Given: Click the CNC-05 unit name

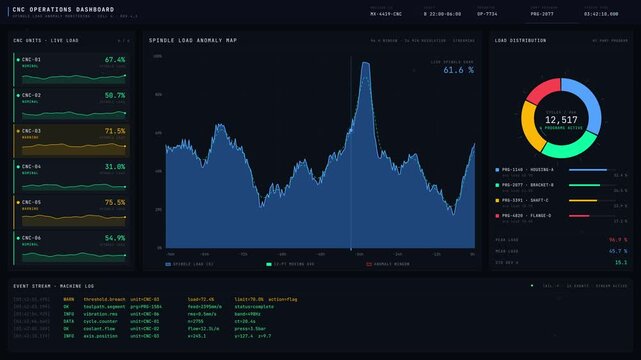Looking at the screenshot, I should tap(31, 202).
